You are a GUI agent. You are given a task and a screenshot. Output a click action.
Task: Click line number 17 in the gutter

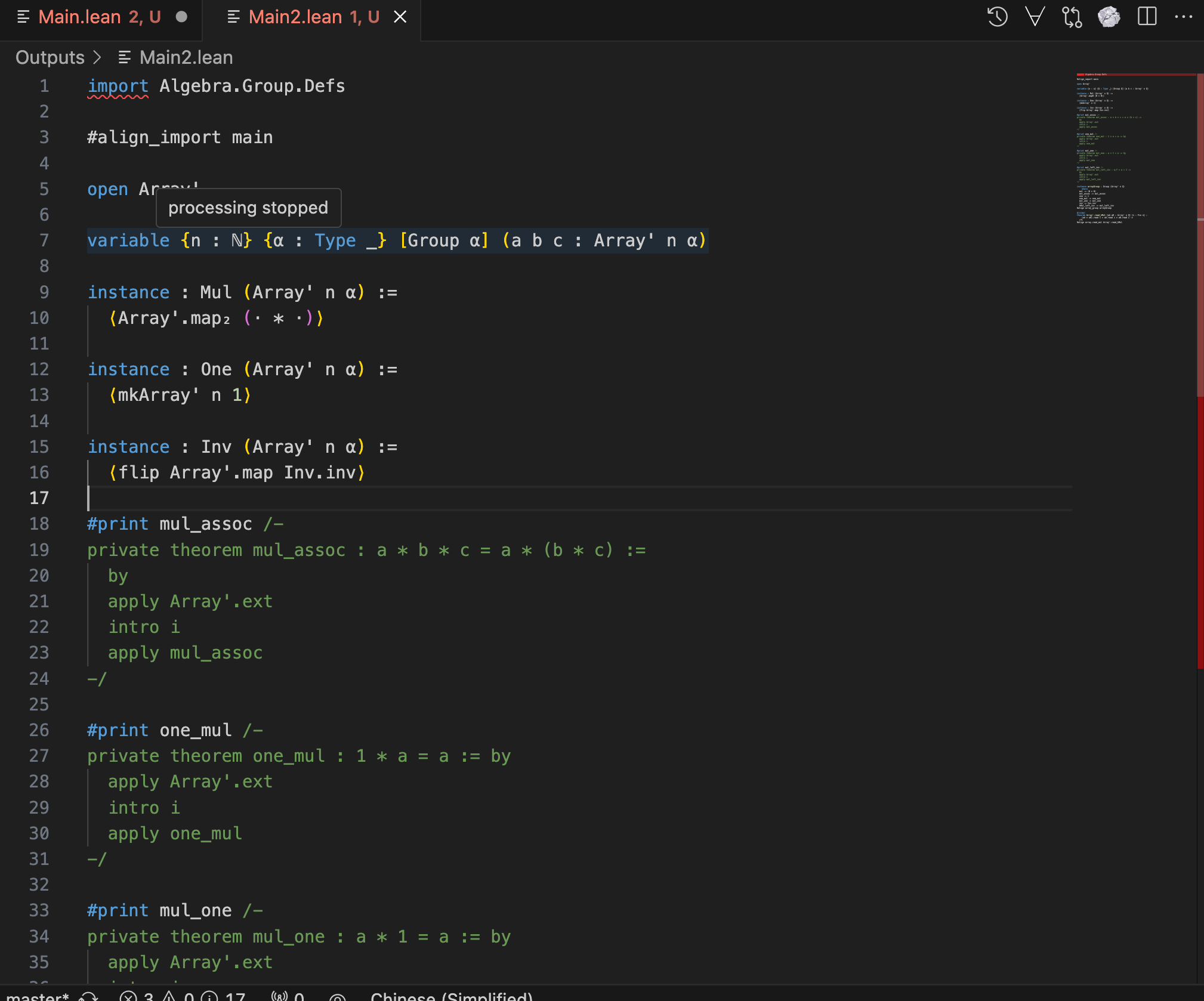click(x=39, y=498)
